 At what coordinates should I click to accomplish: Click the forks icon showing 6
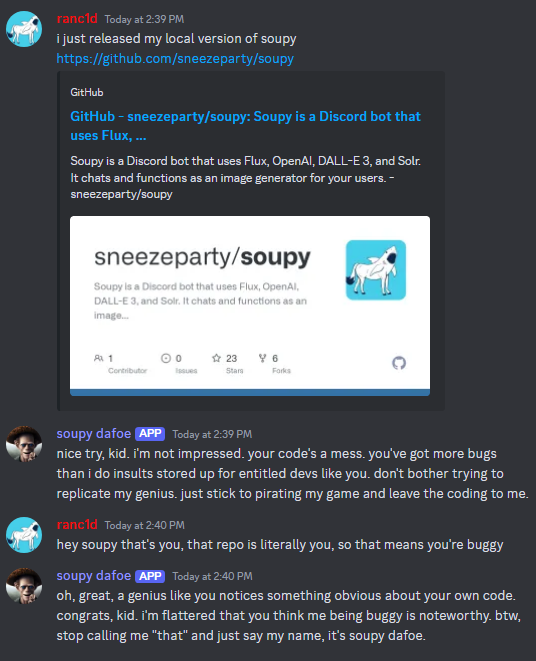point(262,358)
